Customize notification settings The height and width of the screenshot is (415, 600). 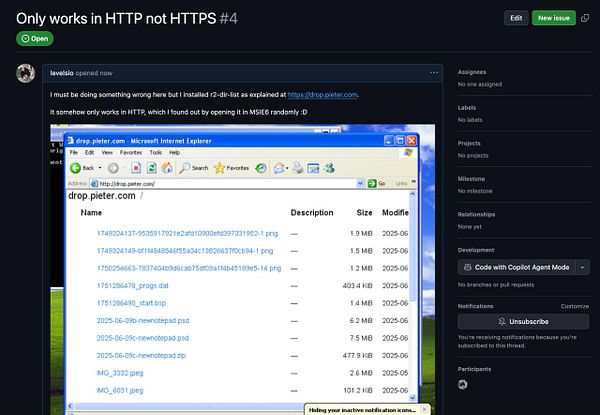[x=575, y=306]
